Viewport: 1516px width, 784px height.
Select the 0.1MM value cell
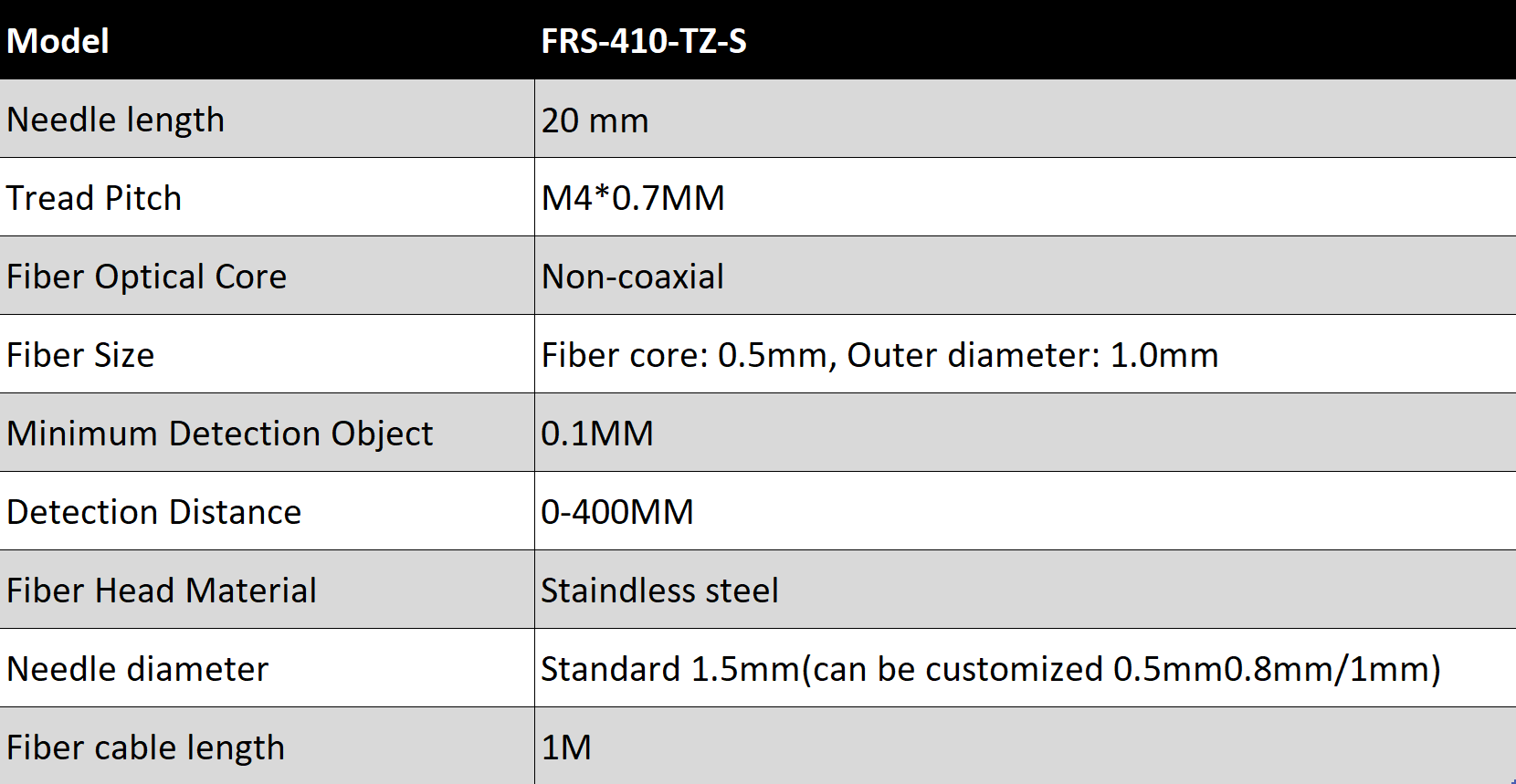tap(1025, 433)
